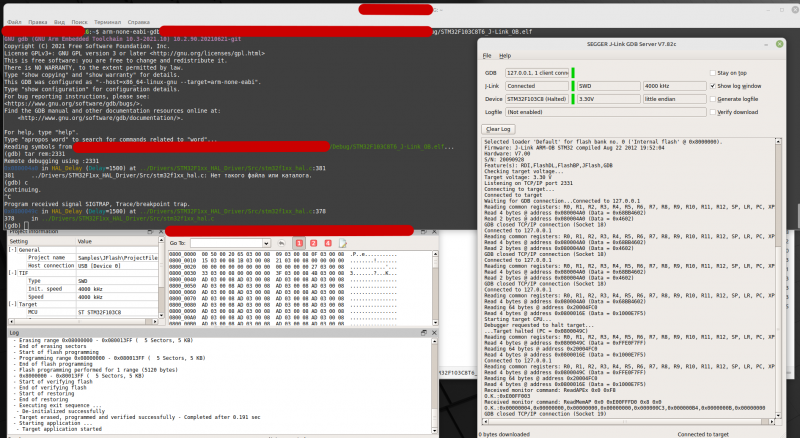Click the edit memory notepad icon
This screenshot has width=800, height=438.
pos(343,244)
